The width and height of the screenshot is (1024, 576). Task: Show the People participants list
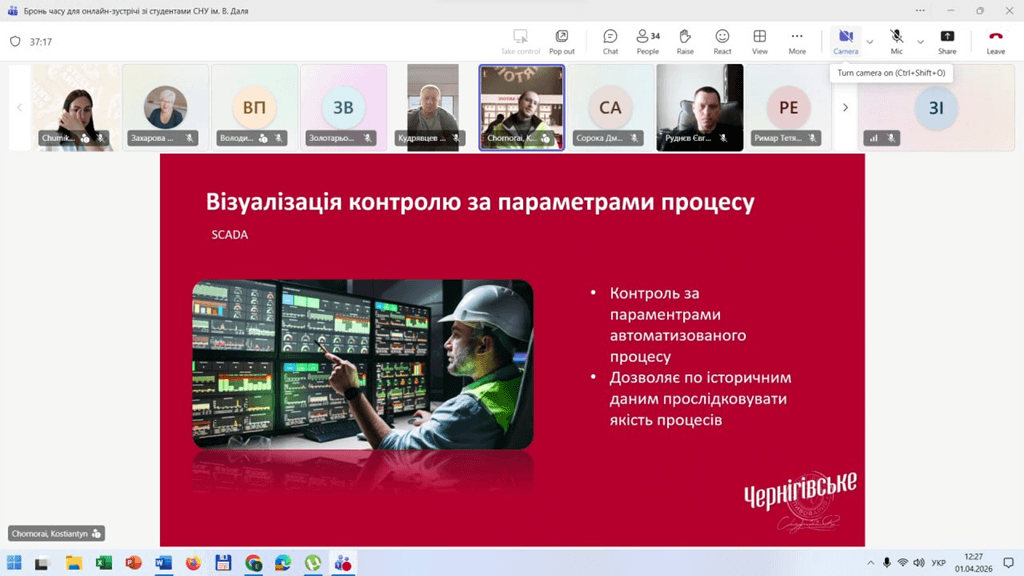(x=647, y=41)
